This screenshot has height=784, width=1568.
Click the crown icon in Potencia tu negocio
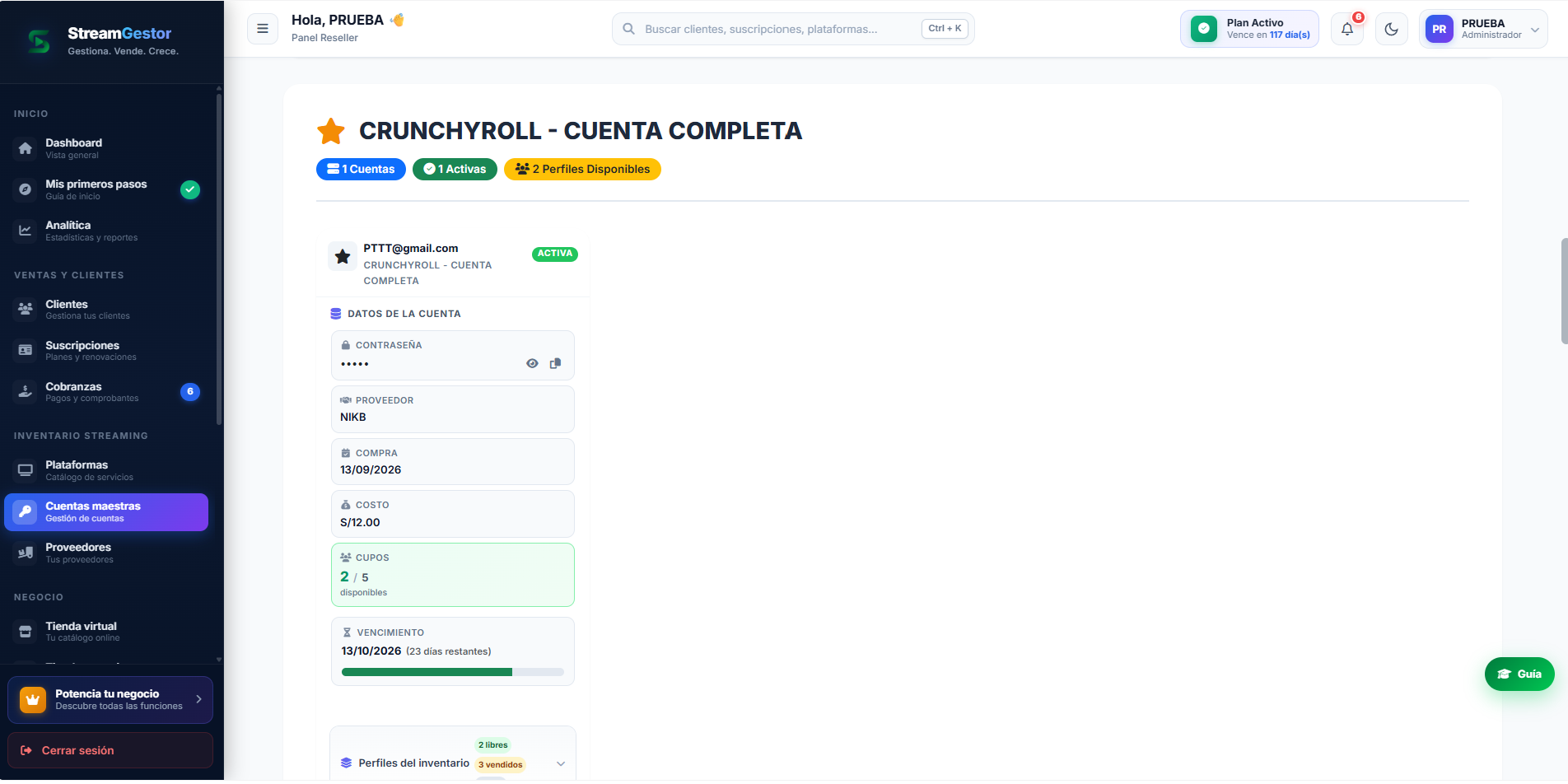pos(33,700)
